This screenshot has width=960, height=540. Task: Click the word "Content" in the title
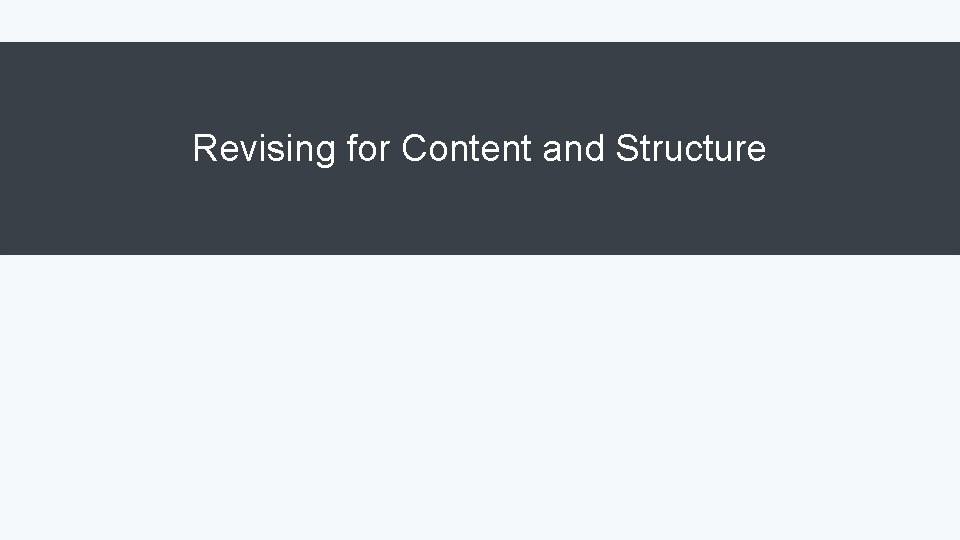tap(467, 149)
